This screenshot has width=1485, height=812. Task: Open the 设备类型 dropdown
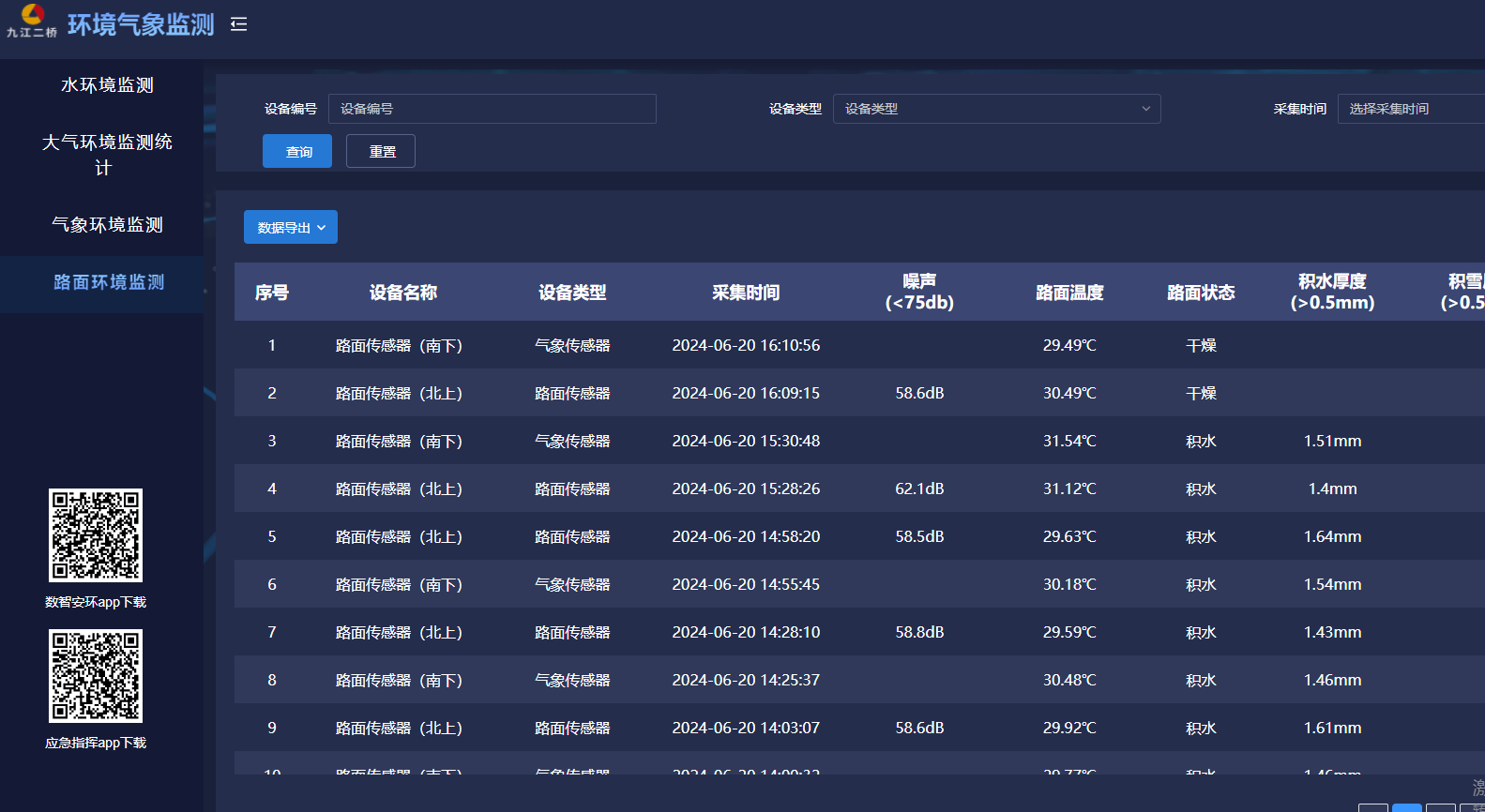(x=996, y=109)
